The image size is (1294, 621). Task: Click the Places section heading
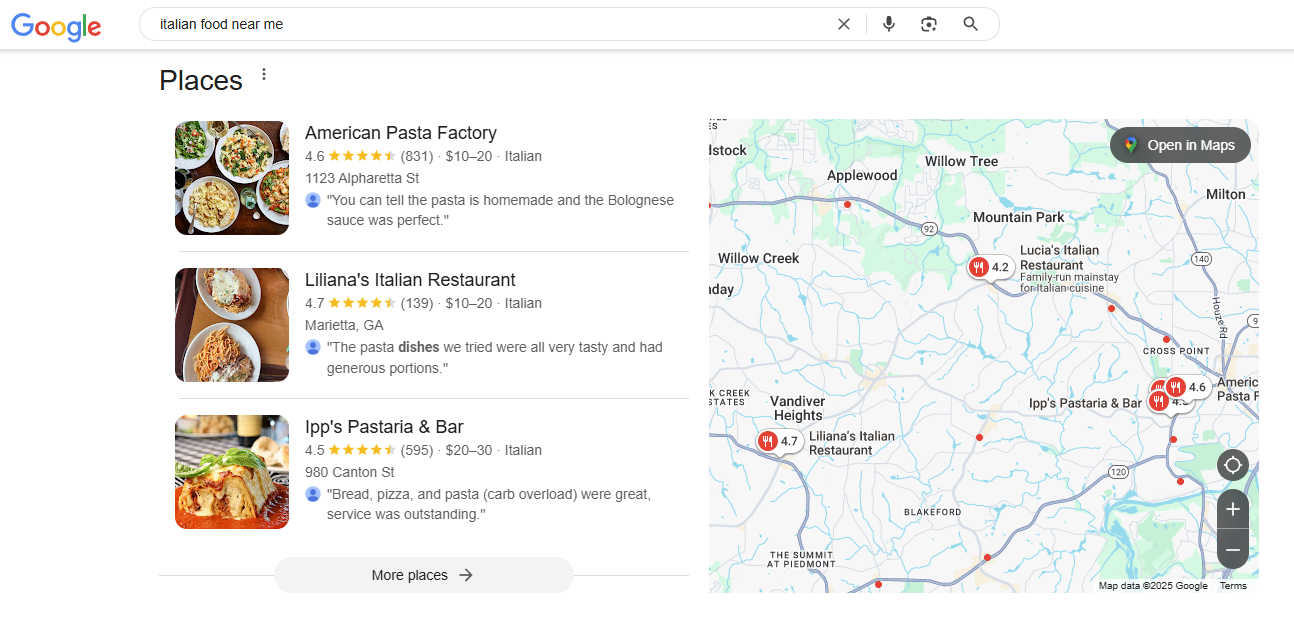tap(201, 80)
